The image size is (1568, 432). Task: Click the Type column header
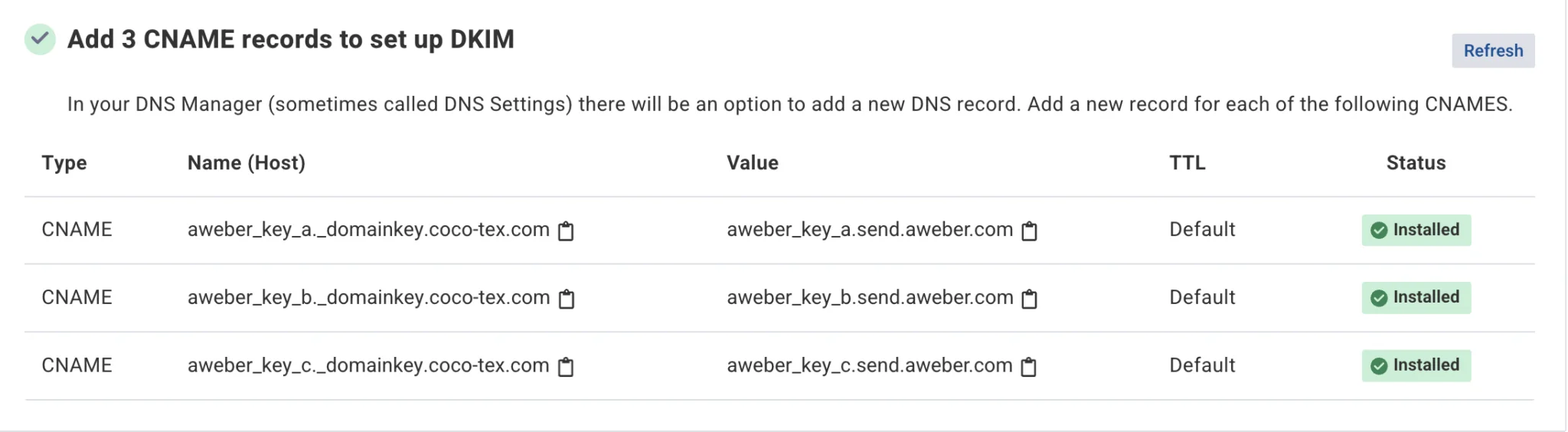64,163
